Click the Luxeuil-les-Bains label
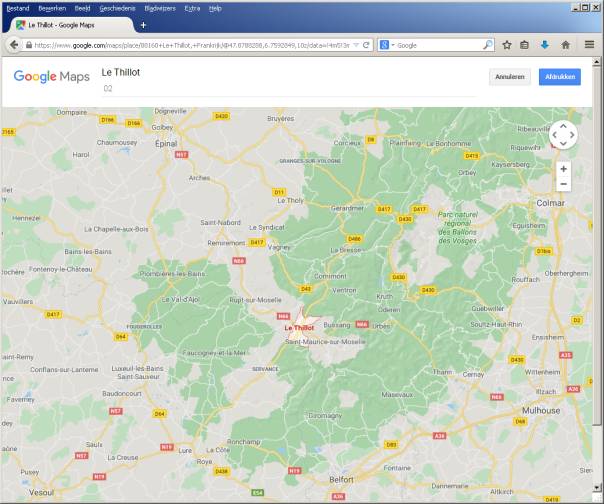 pos(137,368)
